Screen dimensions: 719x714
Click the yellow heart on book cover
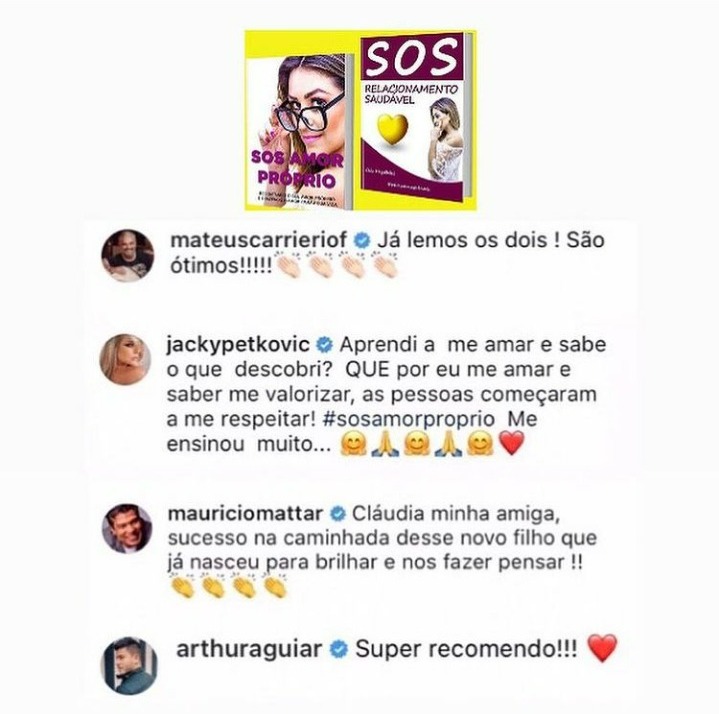click(393, 129)
